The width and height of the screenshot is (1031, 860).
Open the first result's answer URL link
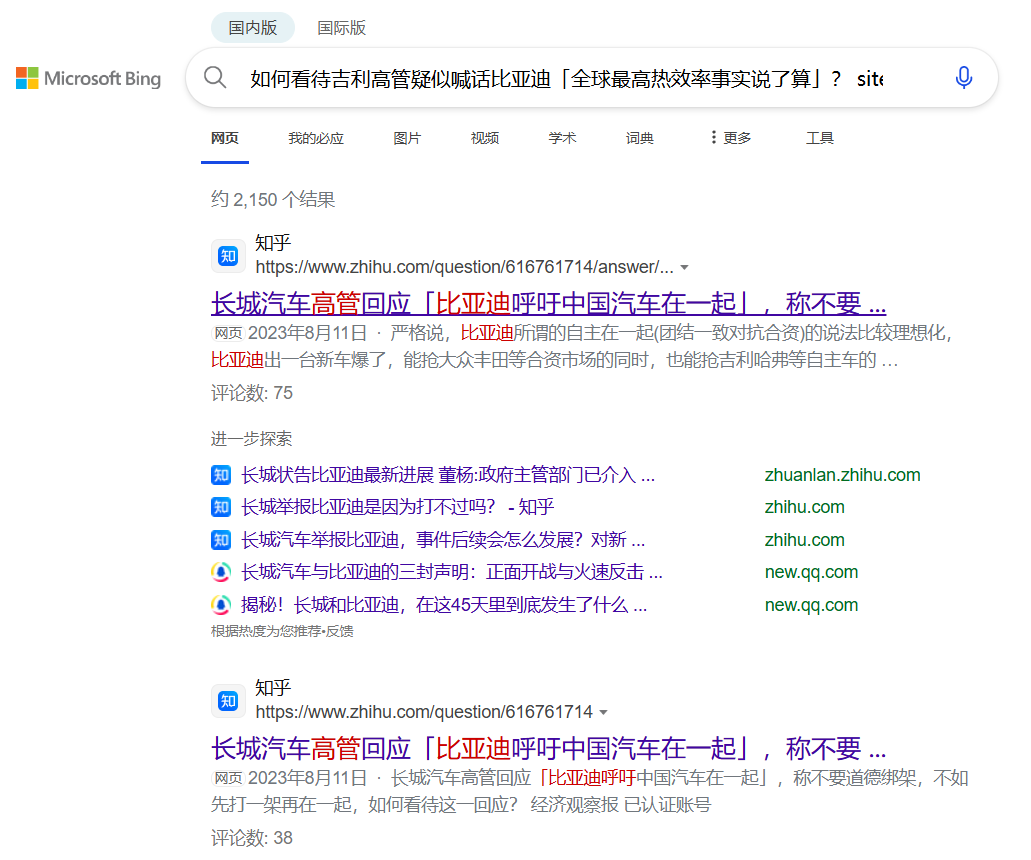click(x=464, y=267)
